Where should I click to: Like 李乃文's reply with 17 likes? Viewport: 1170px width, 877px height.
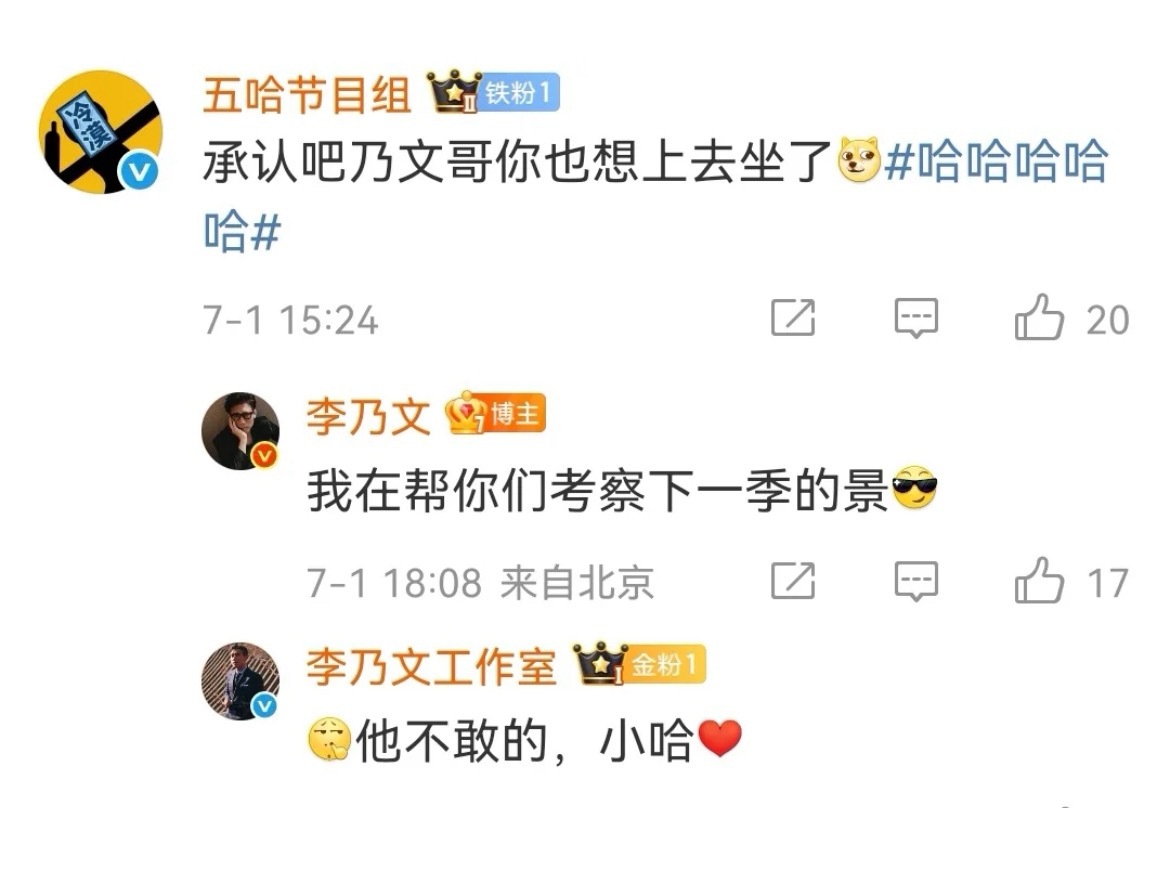click(x=1039, y=580)
